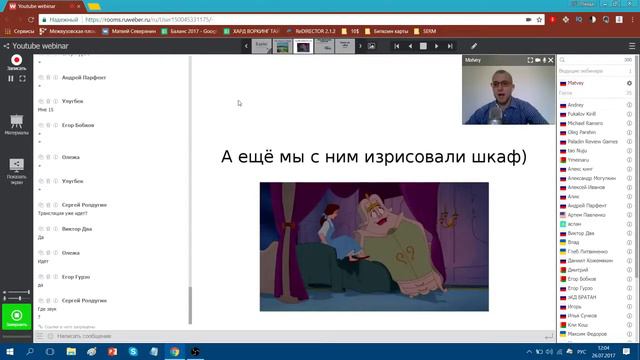Select the fifth slide thumbnail in the strip
The image size is (640, 360).
[x=345, y=46]
